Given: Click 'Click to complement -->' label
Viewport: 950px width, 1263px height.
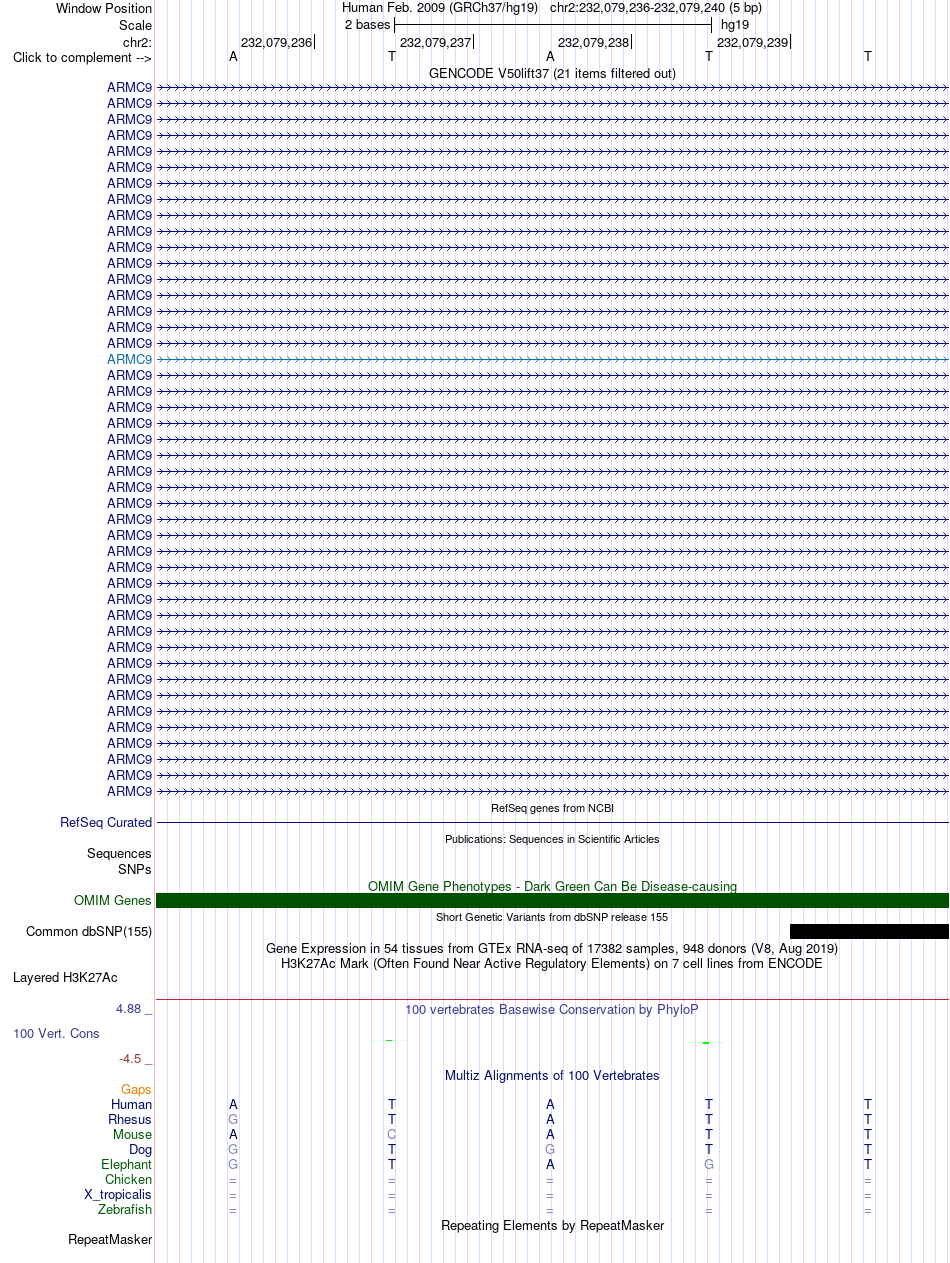Looking at the screenshot, I should pos(82,58).
